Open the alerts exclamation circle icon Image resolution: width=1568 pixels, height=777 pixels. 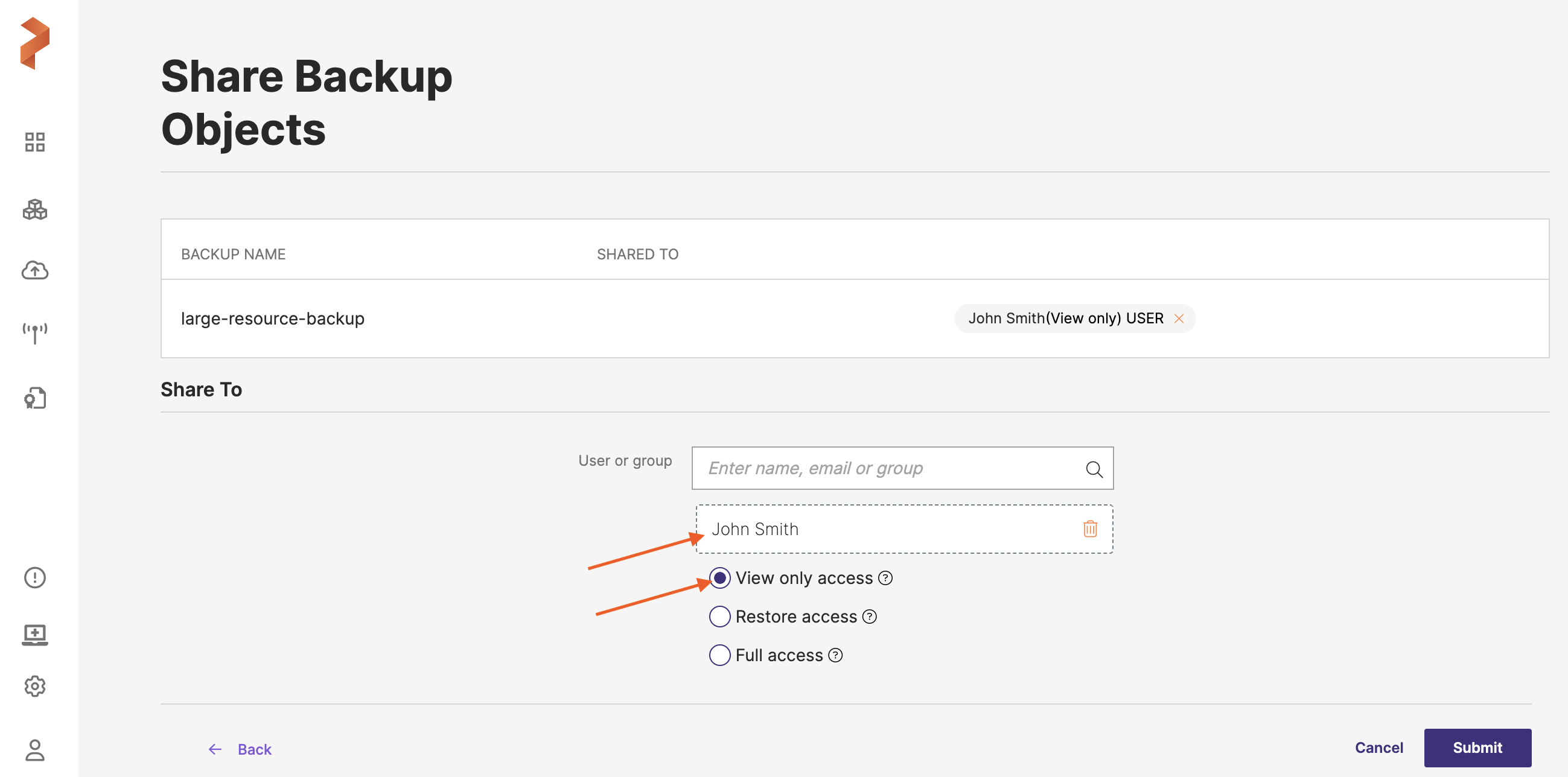pyautogui.click(x=34, y=577)
